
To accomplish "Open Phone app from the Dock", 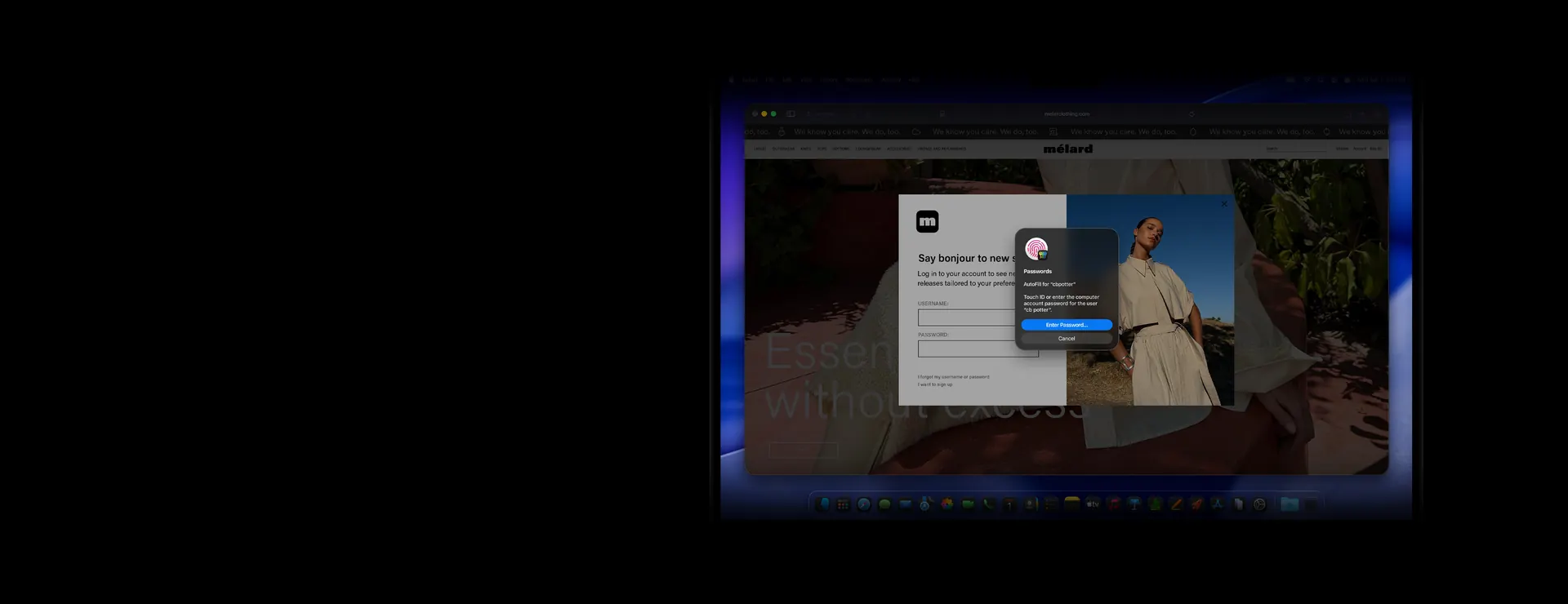I will pyautogui.click(x=988, y=504).
